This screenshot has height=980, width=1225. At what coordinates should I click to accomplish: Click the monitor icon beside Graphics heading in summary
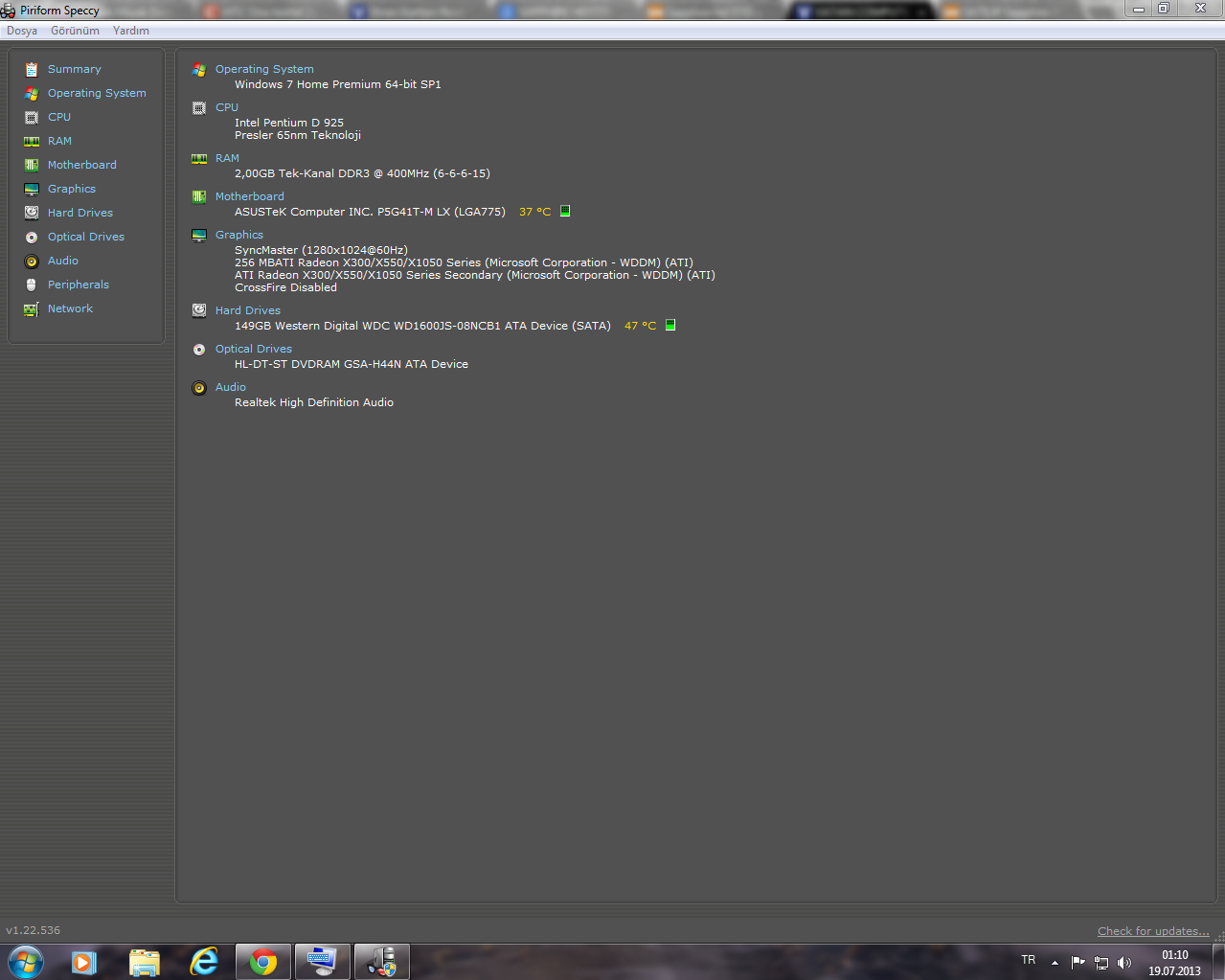(x=199, y=235)
